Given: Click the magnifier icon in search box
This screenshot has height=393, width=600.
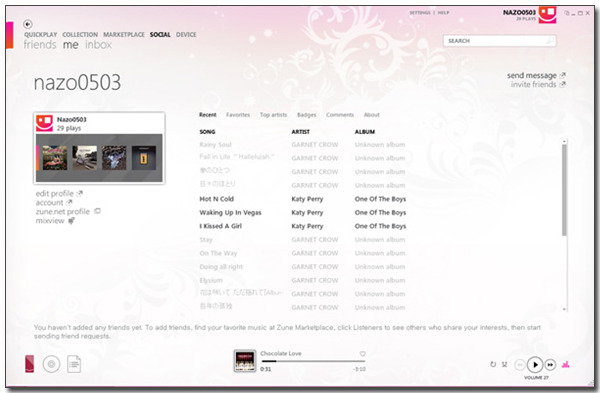Looking at the screenshot, I should [550, 40].
